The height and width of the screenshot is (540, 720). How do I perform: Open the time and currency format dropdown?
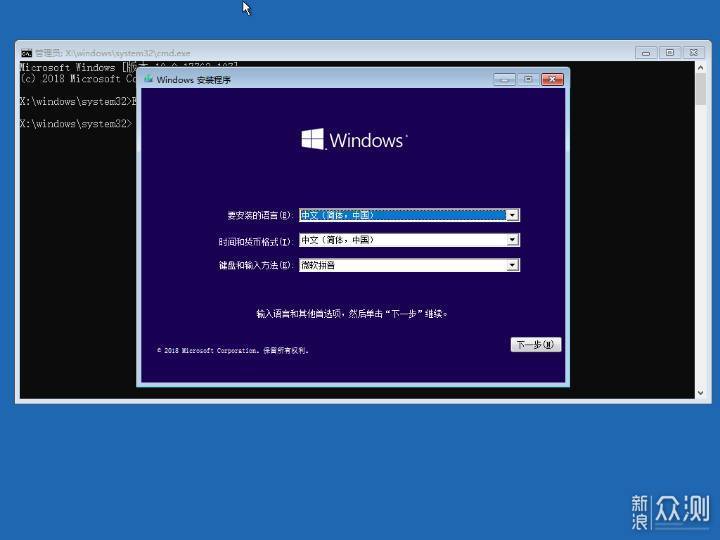pos(512,240)
